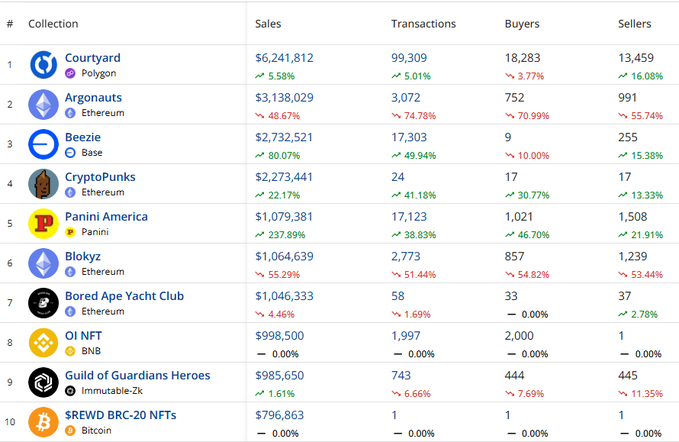Click the # rank column header
679x442 pixels.
10,24
